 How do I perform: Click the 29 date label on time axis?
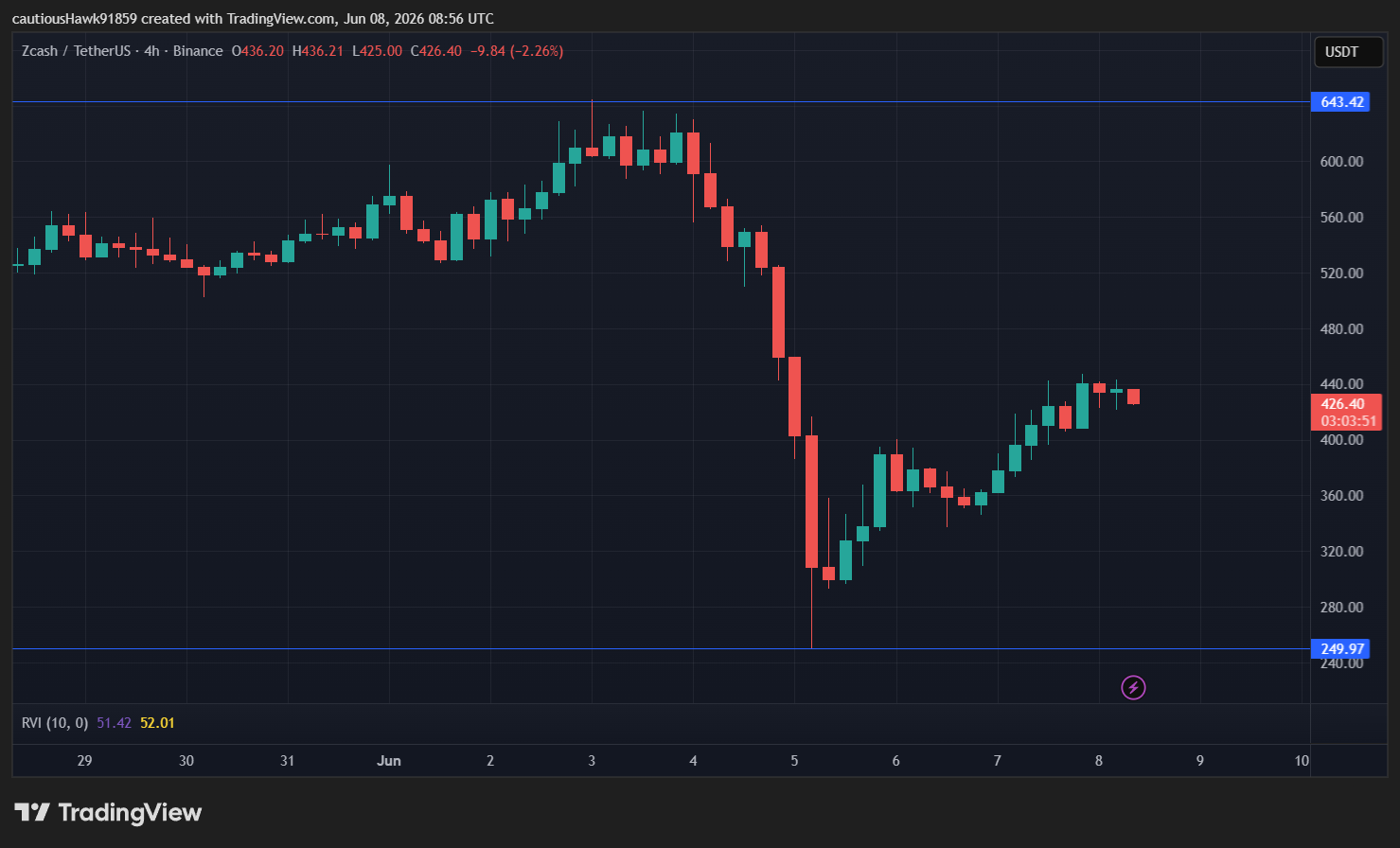pos(85,761)
